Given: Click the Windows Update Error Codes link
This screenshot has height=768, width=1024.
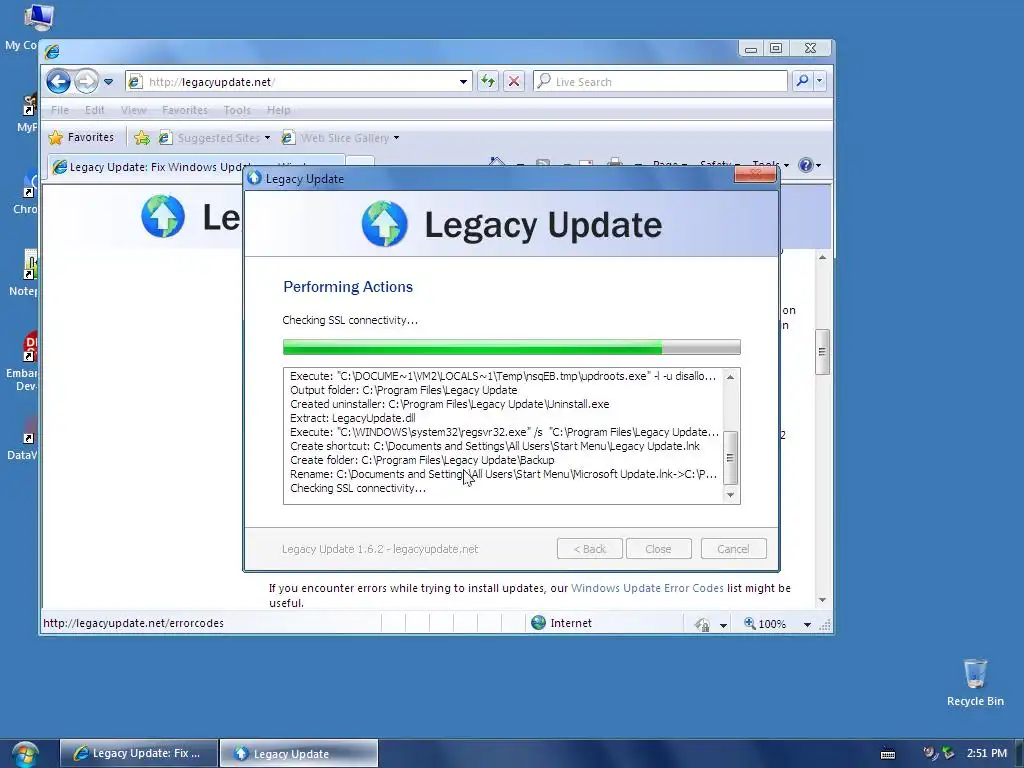Looking at the screenshot, I should tap(647, 588).
